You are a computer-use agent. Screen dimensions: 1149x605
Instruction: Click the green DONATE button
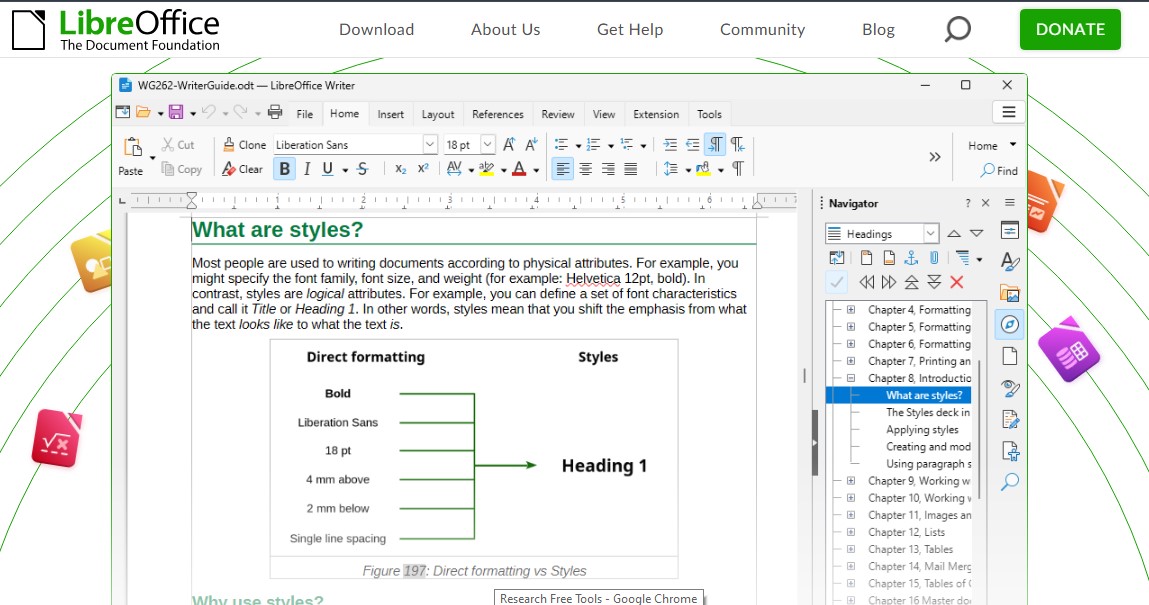click(1070, 29)
